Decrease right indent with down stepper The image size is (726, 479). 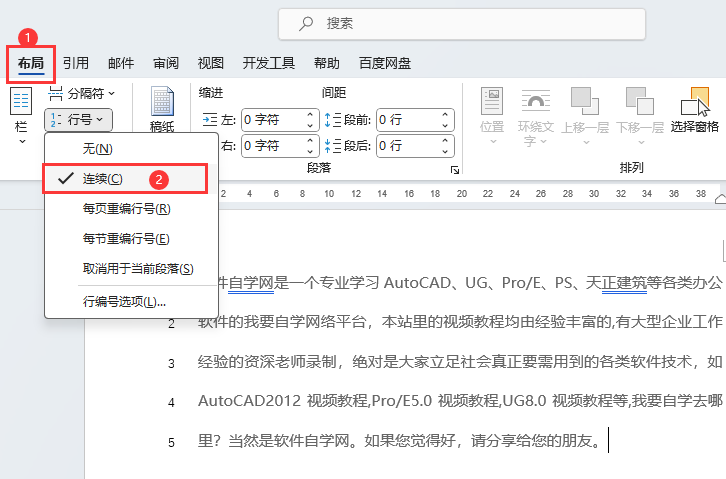pyautogui.click(x=310, y=152)
